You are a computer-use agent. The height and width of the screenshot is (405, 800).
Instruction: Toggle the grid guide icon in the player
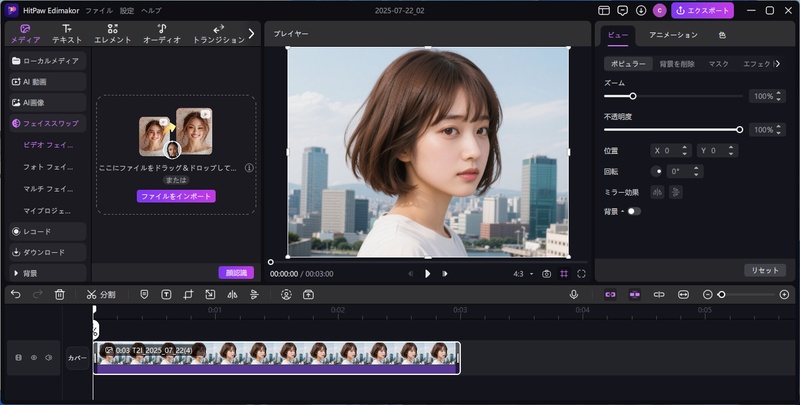[564, 274]
